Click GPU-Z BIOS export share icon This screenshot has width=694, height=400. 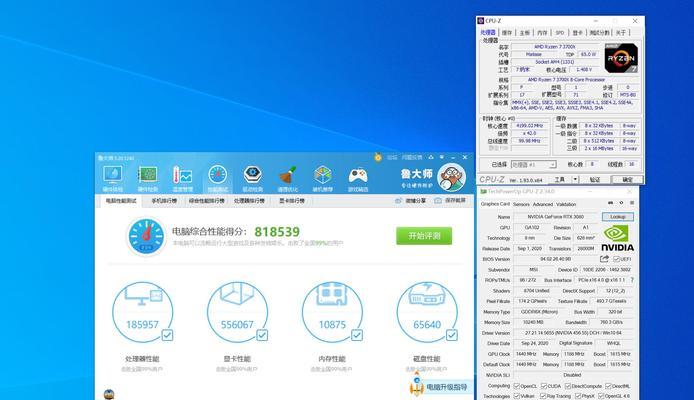pyautogui.click(x=604, y=259)
